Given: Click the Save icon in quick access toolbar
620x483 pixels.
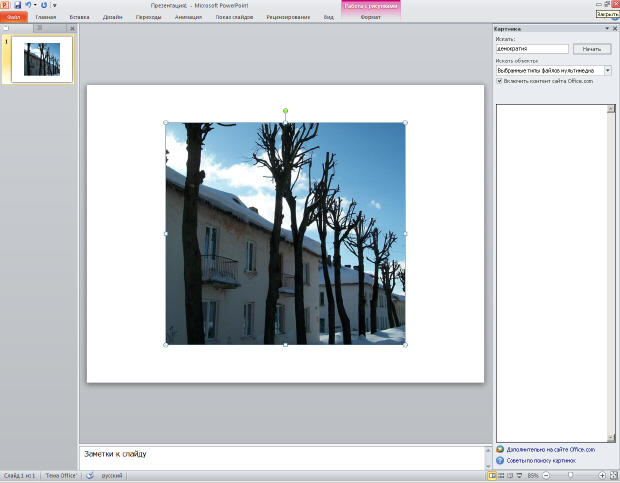Looking at the screenshot, I should click(x=18, y=5).
